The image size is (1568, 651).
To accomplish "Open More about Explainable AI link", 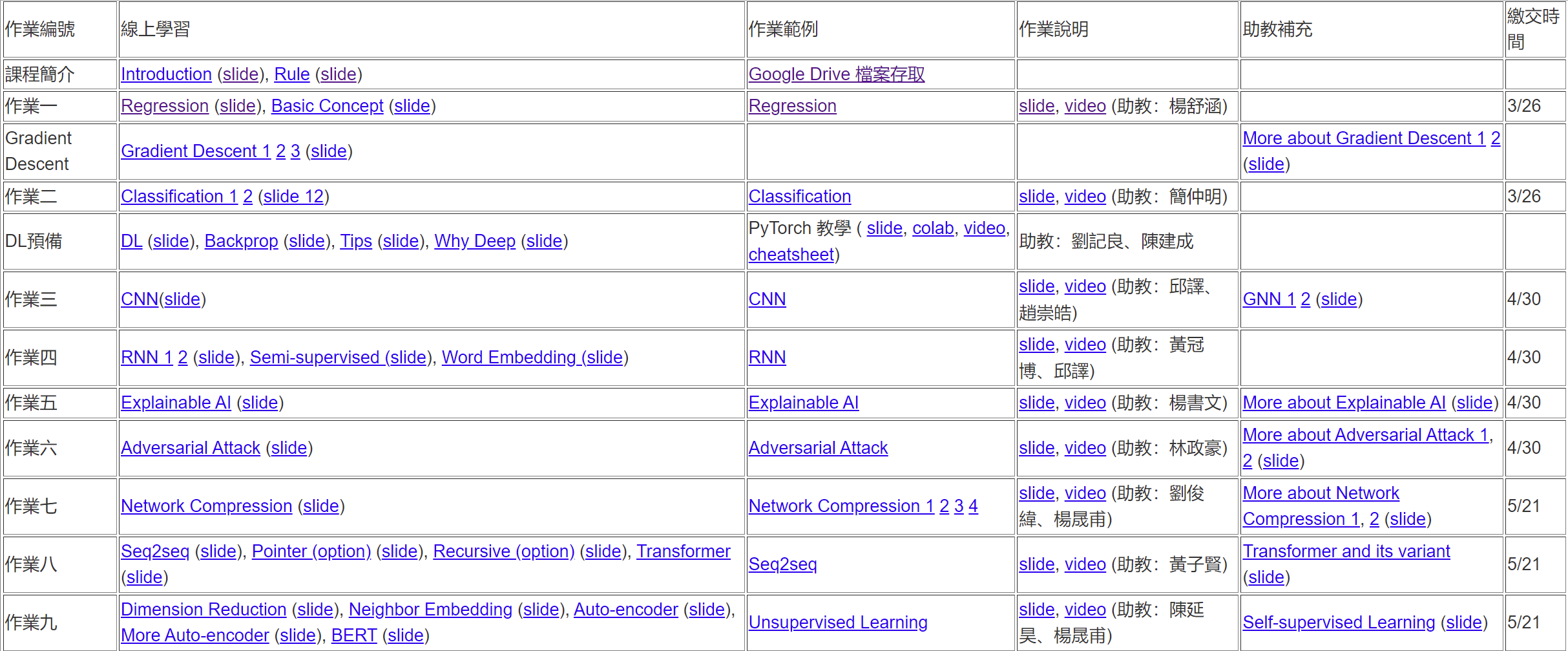I will click(x=1344, y=403).
